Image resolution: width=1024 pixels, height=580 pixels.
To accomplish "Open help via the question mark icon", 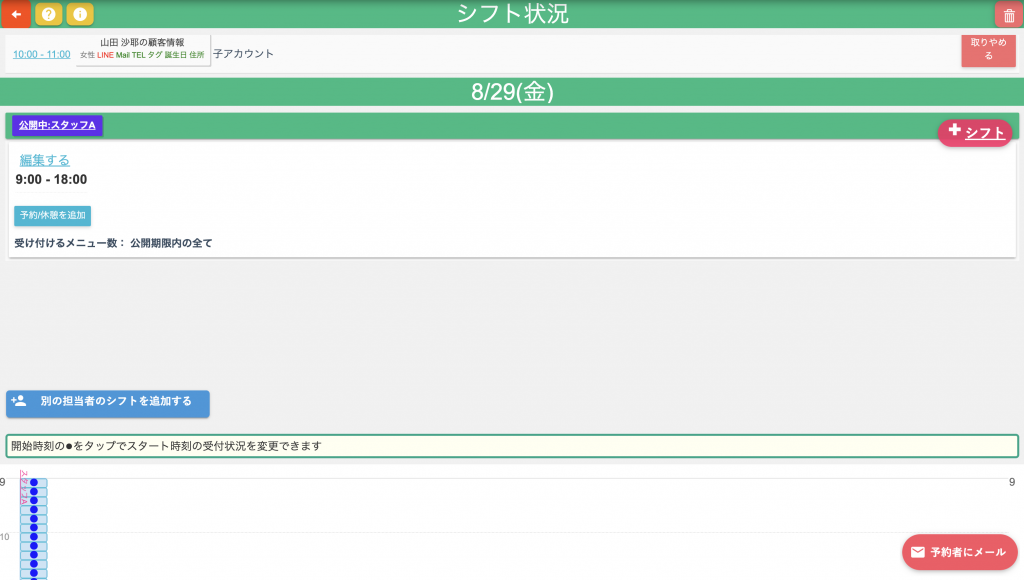I will click(48, 14).
